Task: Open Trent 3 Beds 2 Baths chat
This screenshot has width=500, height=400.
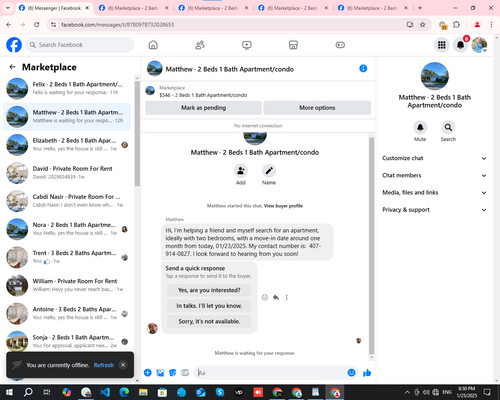Action: [67, 257]
